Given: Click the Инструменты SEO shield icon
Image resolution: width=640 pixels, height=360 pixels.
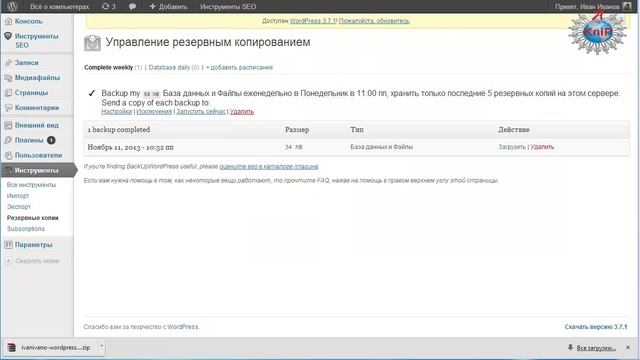Looking at the screenshot, I should (x=8, y=36).
